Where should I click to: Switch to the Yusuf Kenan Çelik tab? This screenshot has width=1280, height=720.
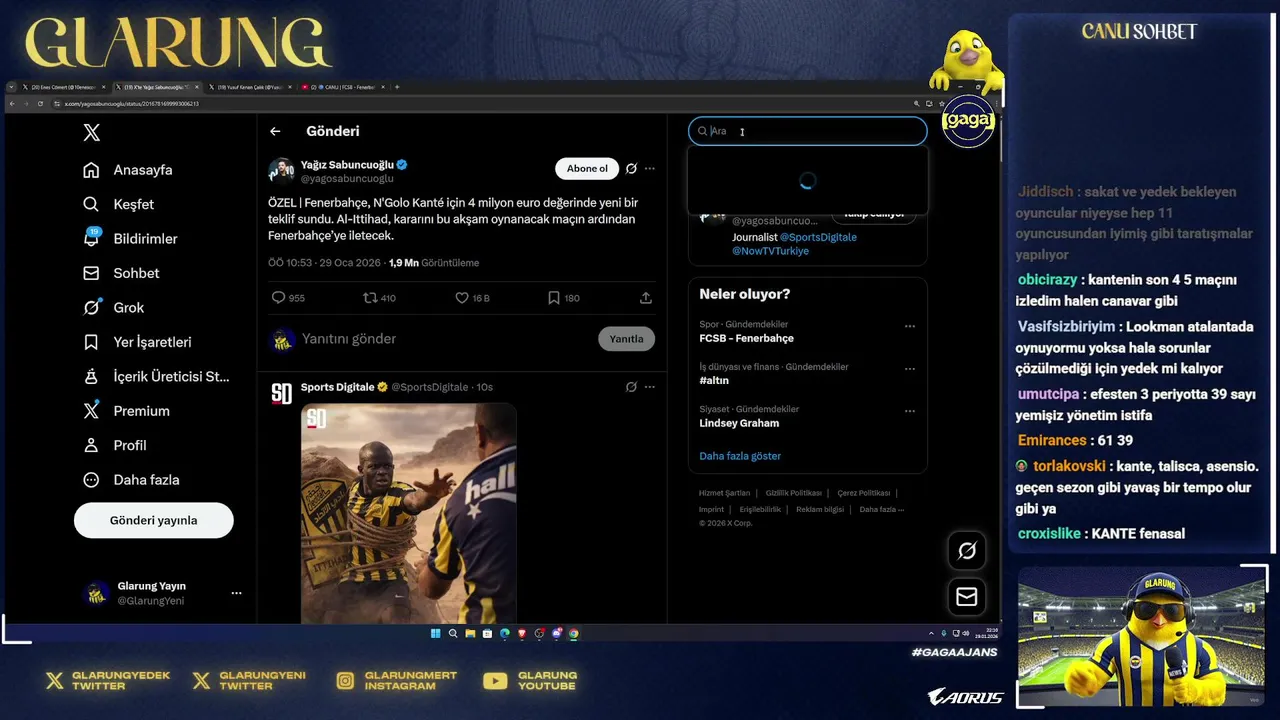point(250,87)
